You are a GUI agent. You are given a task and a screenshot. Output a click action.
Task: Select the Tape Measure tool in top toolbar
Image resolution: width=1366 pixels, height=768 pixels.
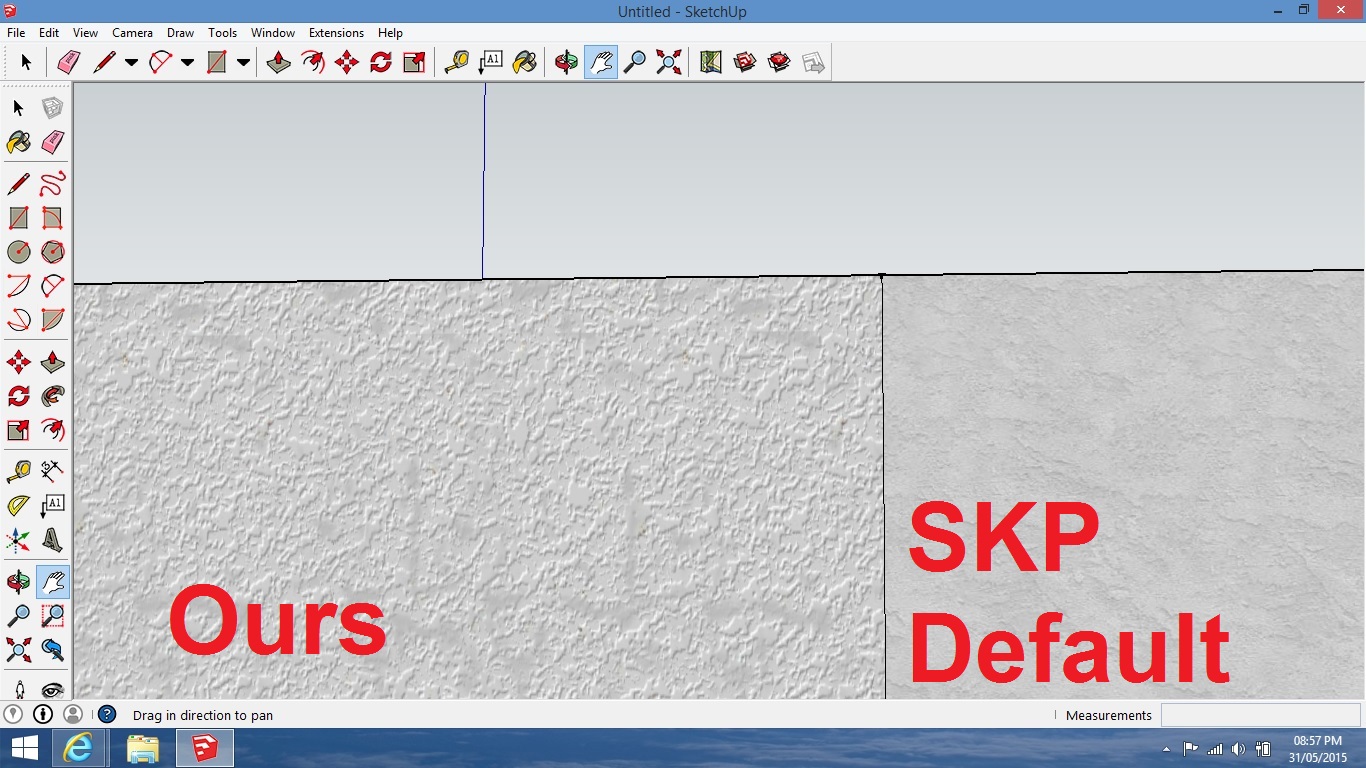click(456, 62)
